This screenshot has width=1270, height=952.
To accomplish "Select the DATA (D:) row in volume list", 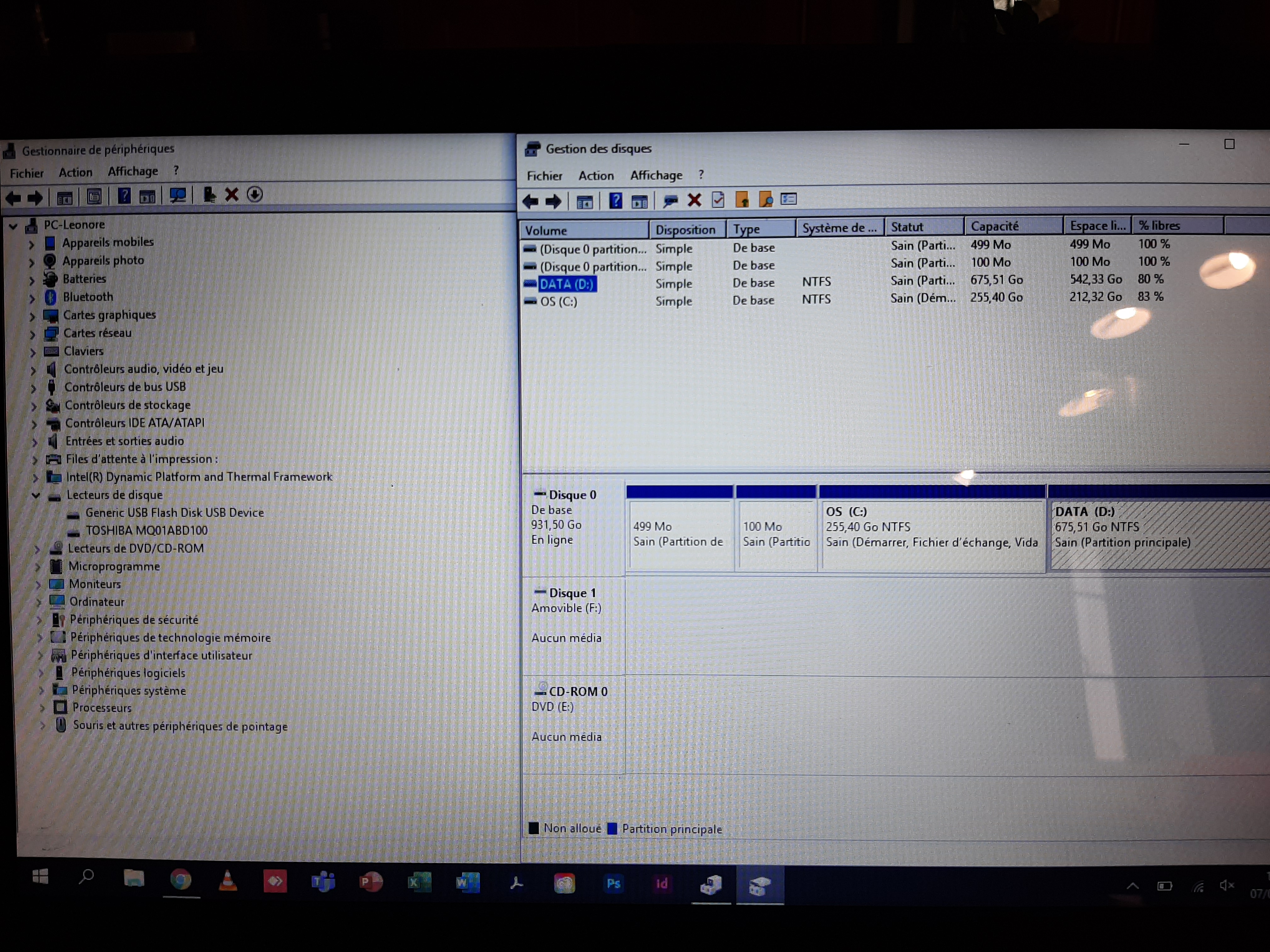I will tap(844, 282).
